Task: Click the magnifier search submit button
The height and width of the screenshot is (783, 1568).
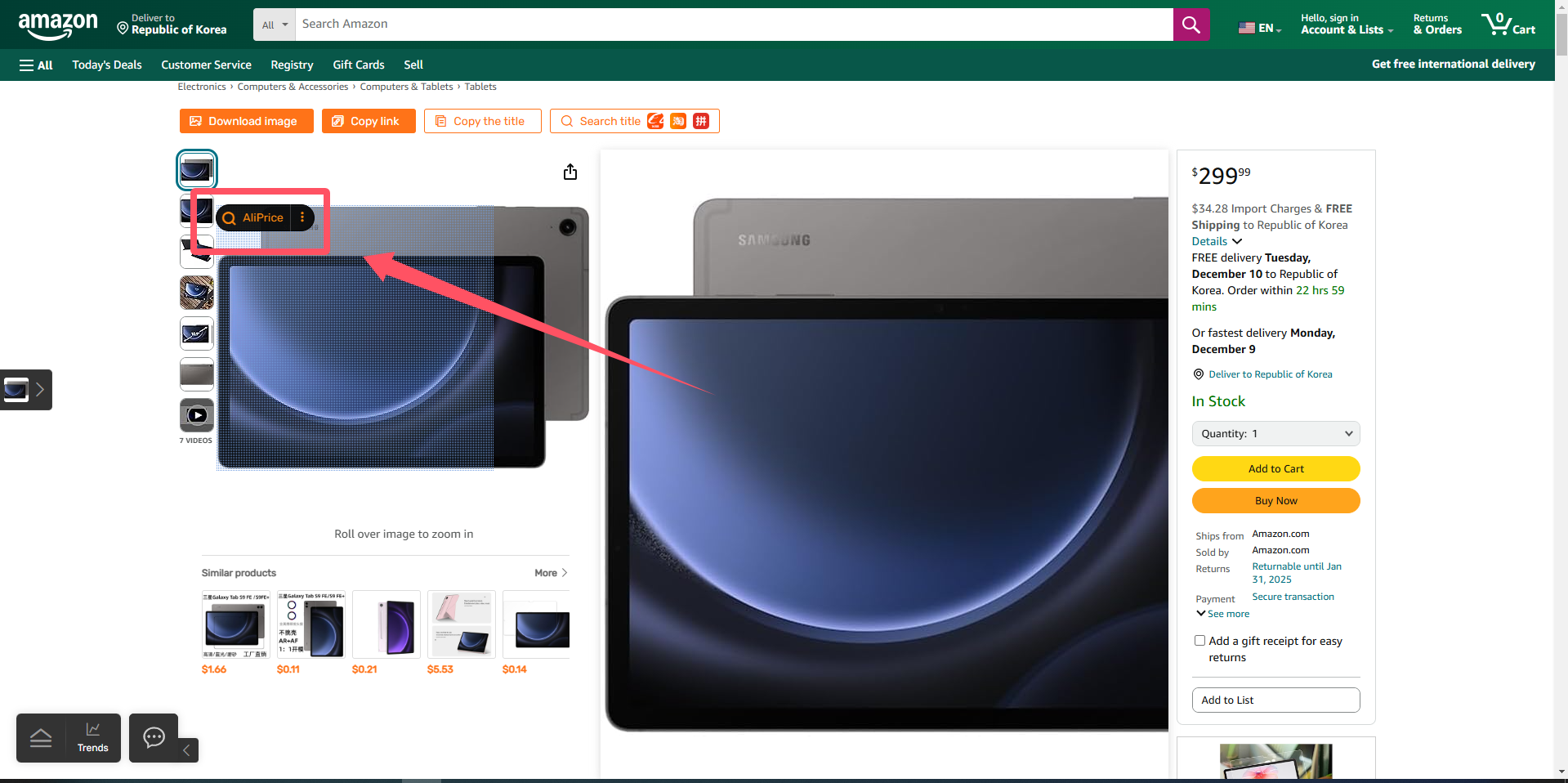Action: pos(1191,25)
